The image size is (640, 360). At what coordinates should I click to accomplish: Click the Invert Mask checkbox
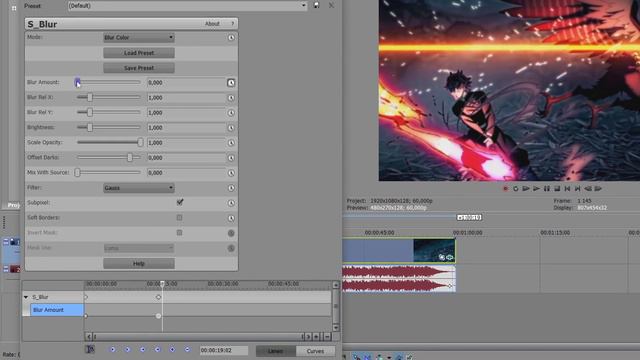click(x=179, y=233)
